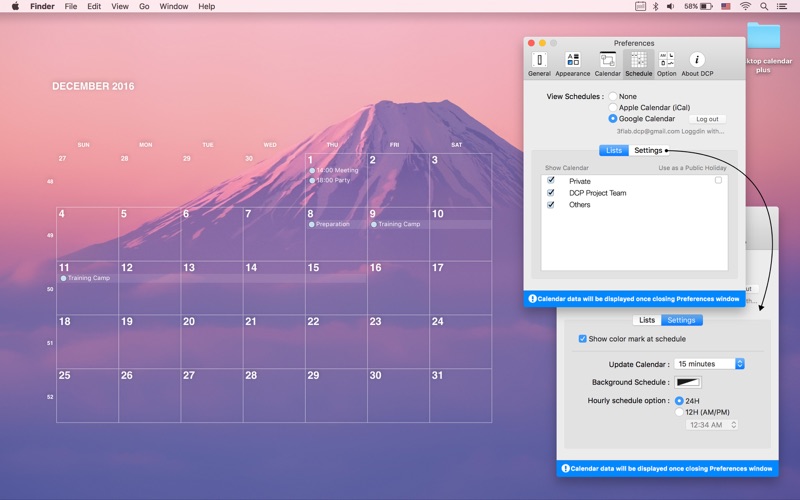Click the Spotlight search icon in menu bar

(x=764, y=6)
